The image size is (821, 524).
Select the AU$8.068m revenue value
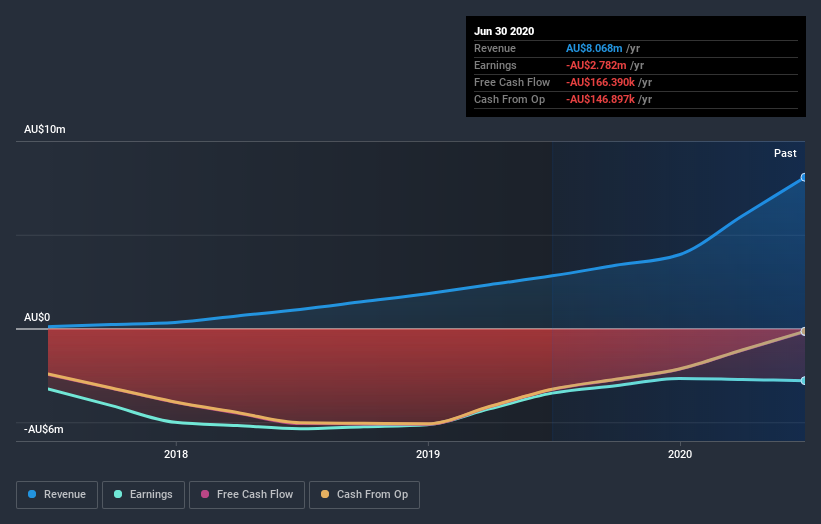(594, 48)
